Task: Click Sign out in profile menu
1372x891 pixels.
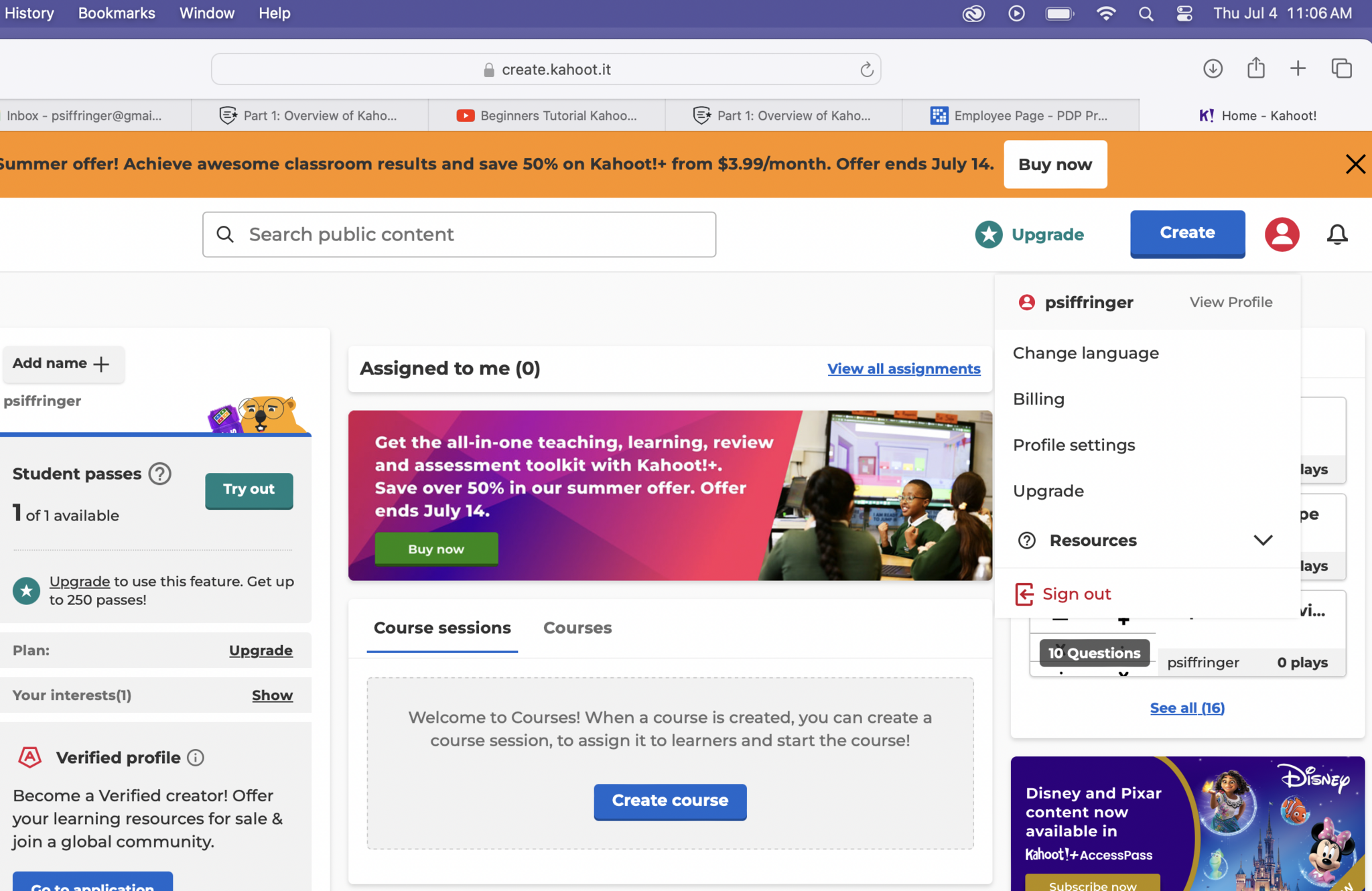Action: (x=1076, y=594)
